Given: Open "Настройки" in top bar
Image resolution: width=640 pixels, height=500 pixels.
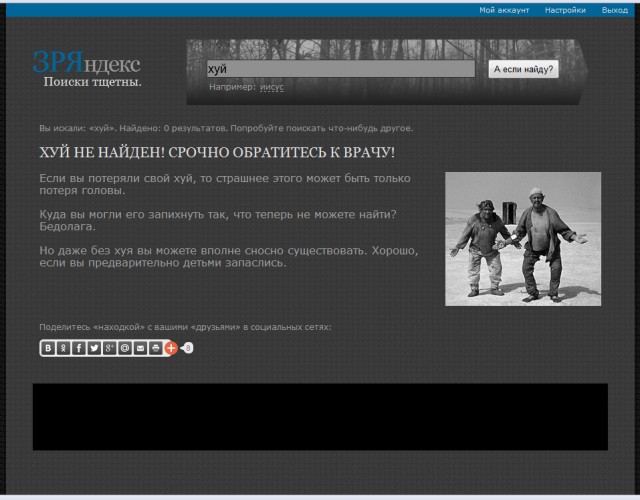Looking at the screenshot, I should tap(565, 10).
